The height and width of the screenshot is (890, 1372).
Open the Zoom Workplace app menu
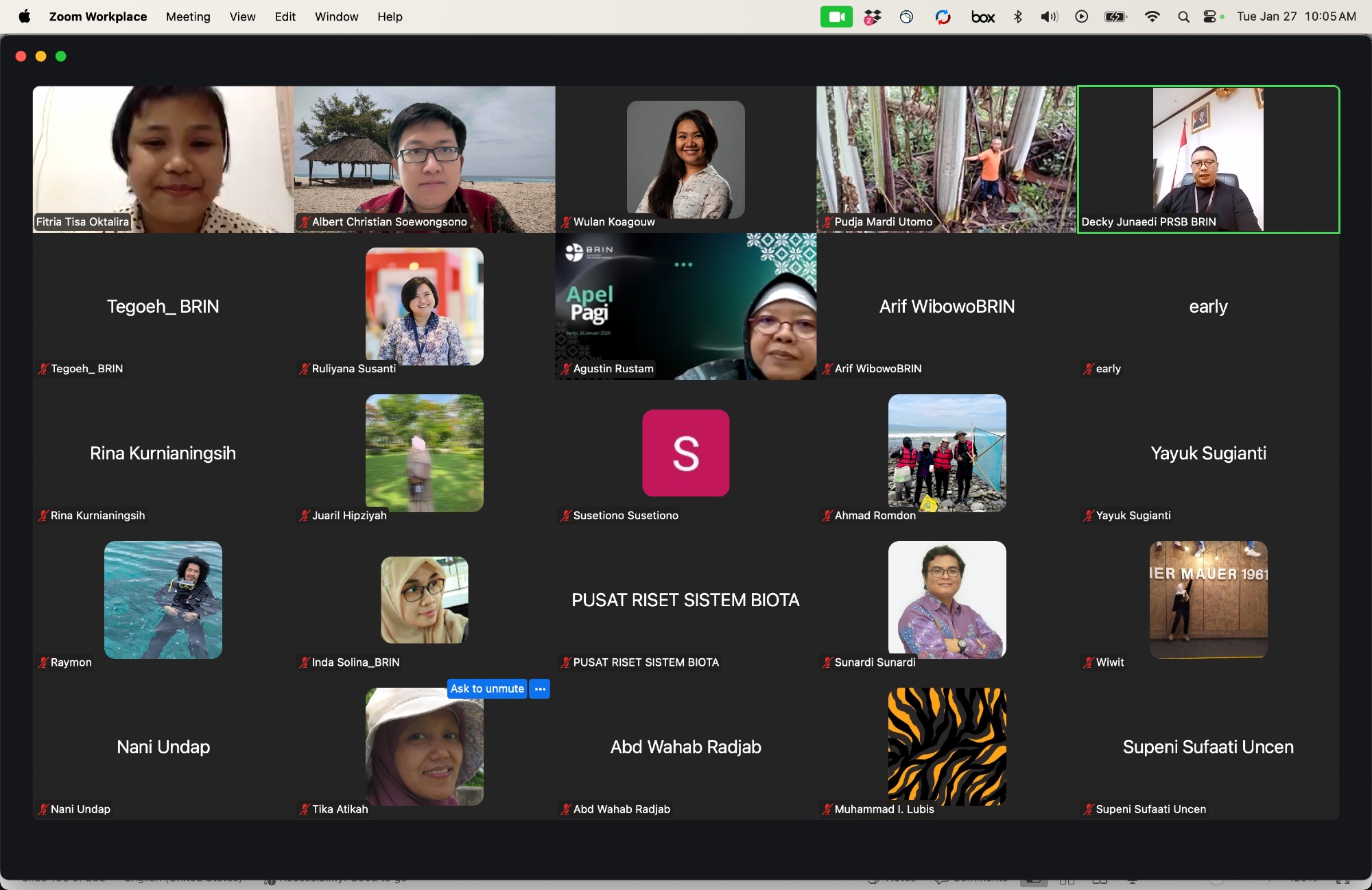click(x=98, y=17)
